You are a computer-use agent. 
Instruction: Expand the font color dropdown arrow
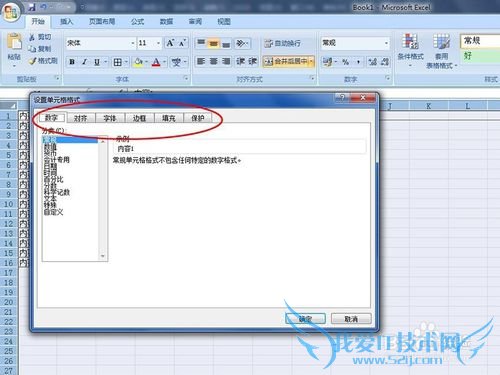click(164, 62)
